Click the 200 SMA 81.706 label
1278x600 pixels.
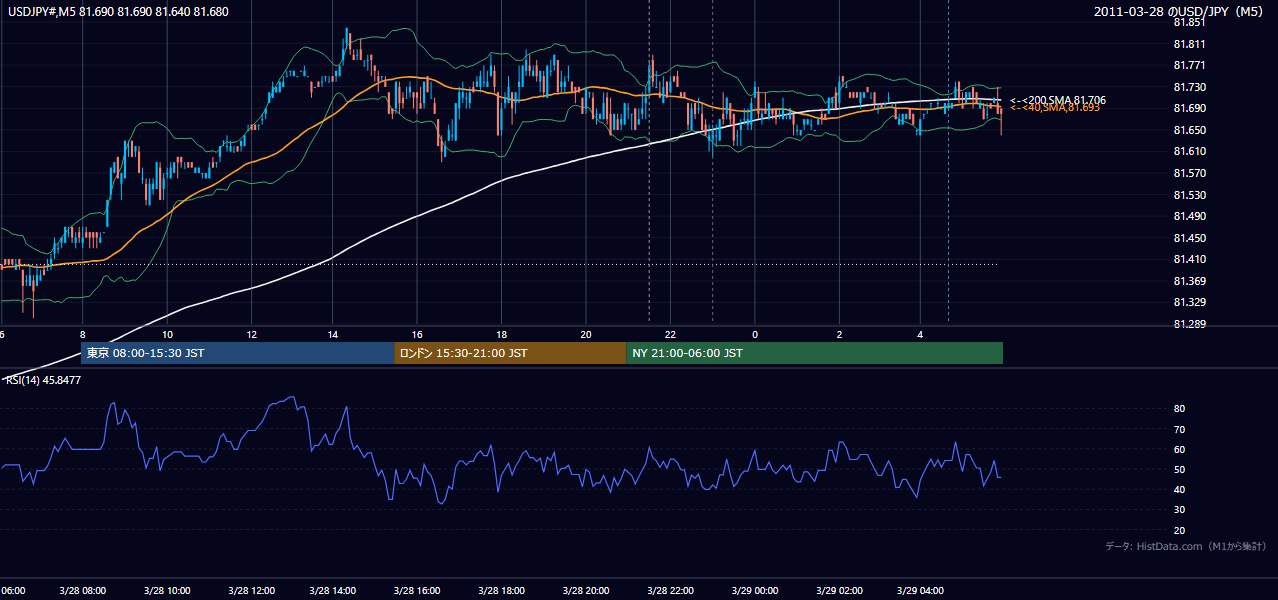1057,100
